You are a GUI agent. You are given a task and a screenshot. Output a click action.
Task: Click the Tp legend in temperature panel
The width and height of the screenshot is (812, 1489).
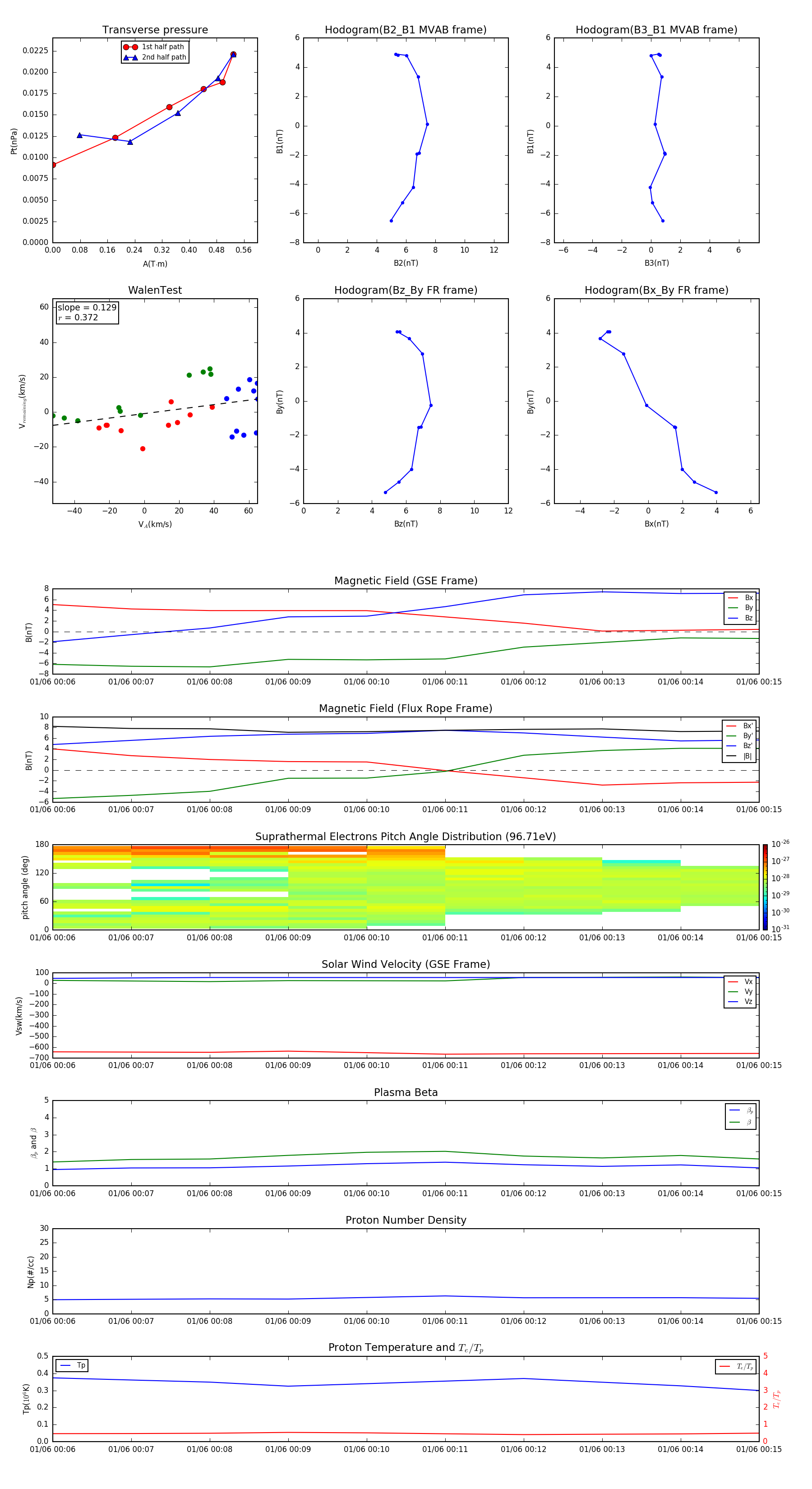pyautogui.click(x=72, y=1365)
